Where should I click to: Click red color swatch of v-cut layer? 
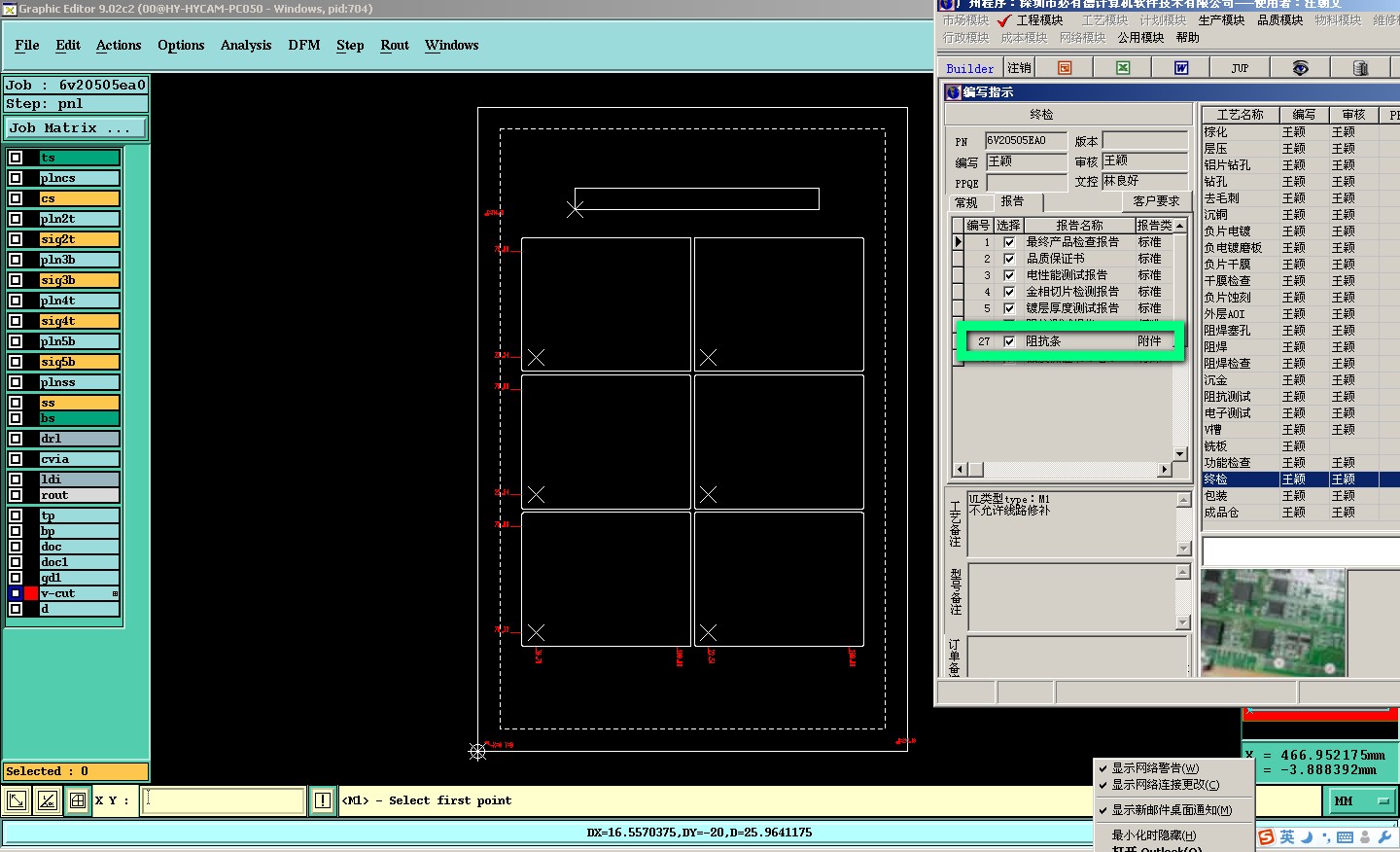(x=31, y=593)
